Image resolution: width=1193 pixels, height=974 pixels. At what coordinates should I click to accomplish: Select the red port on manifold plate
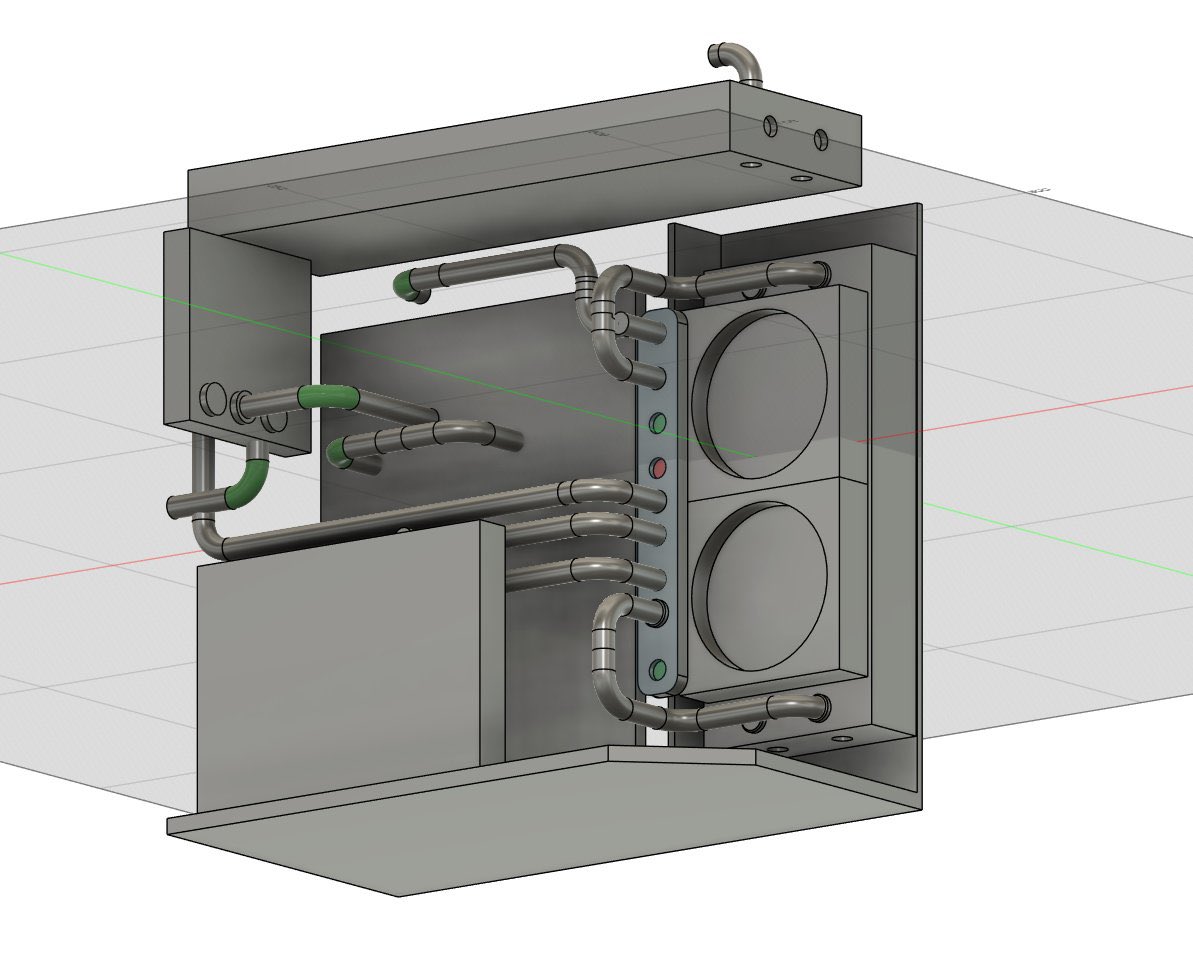click(659, 468)
